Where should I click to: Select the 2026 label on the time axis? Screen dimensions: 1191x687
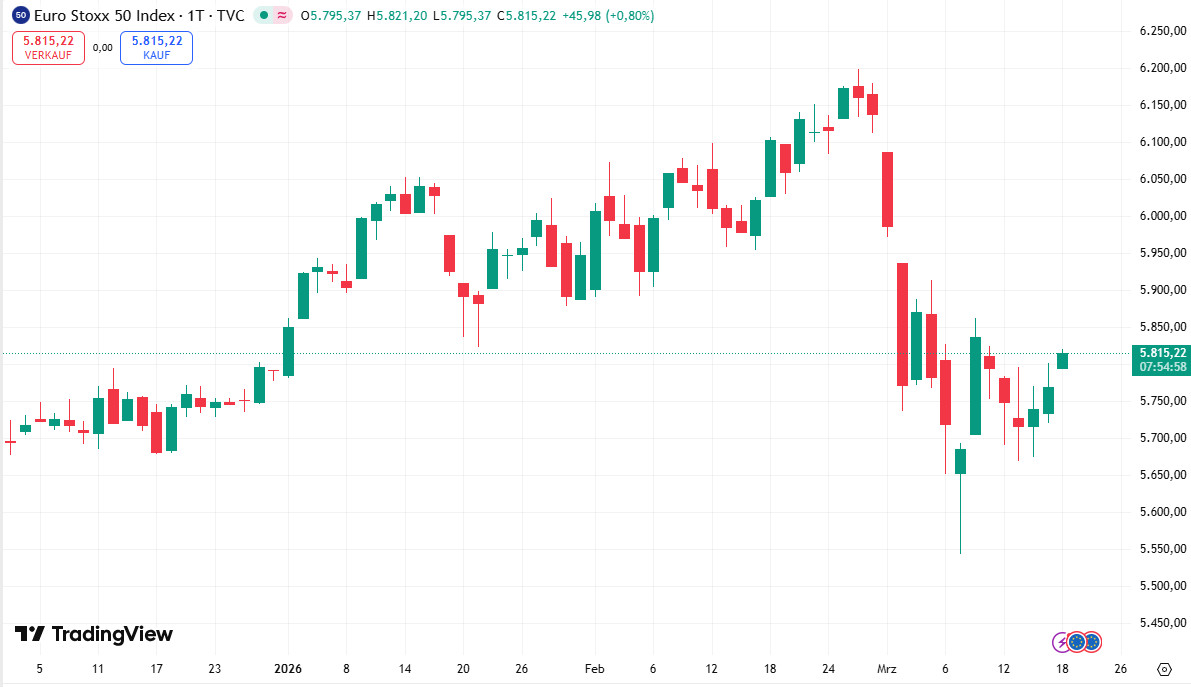point(290,669)
